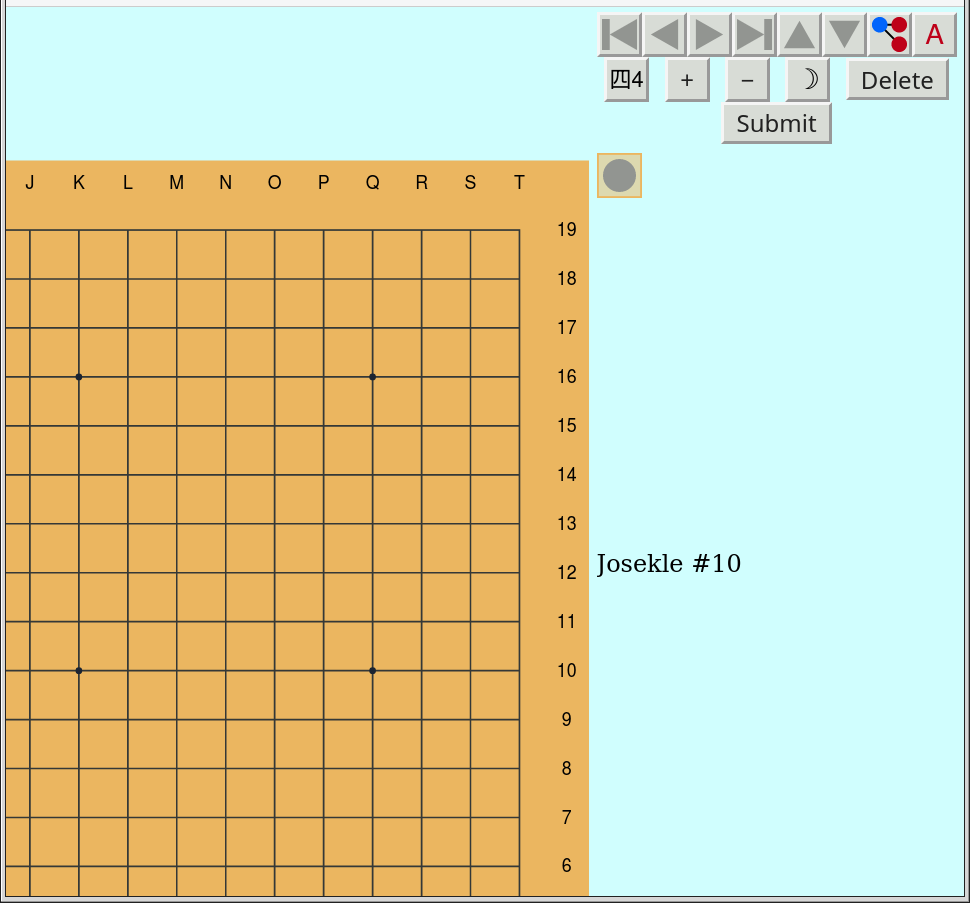
Task: Place a stone on K10 star point
Action: [x=79, y=671]
